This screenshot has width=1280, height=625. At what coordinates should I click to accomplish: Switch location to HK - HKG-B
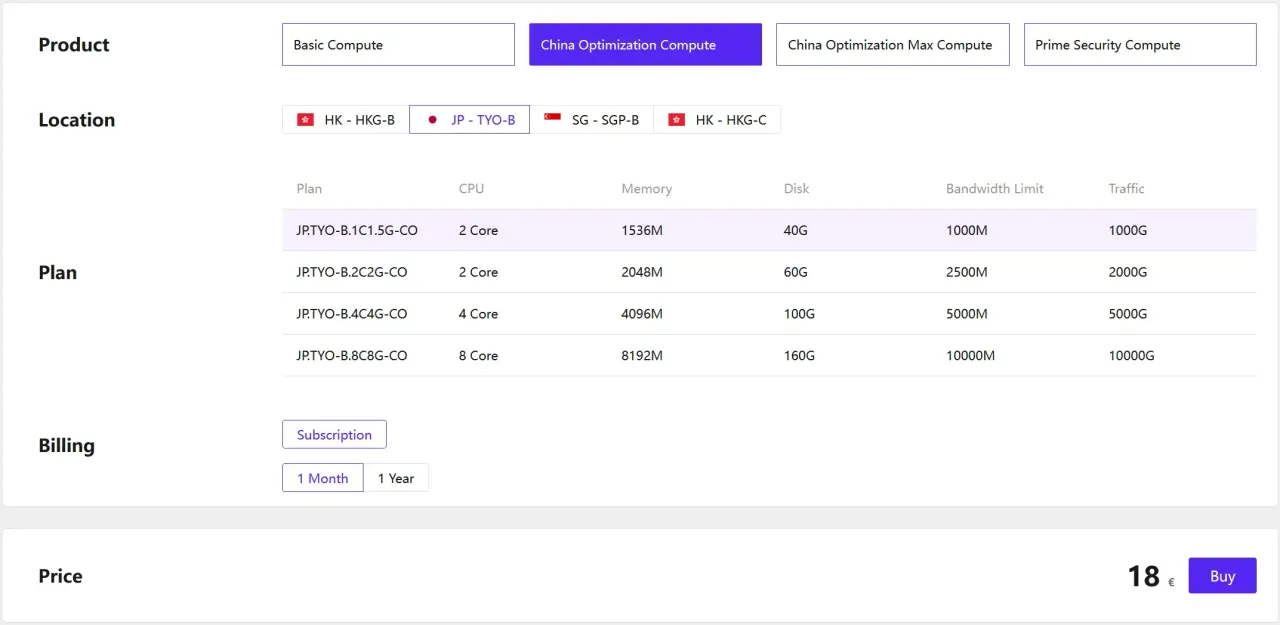point(346,120)
